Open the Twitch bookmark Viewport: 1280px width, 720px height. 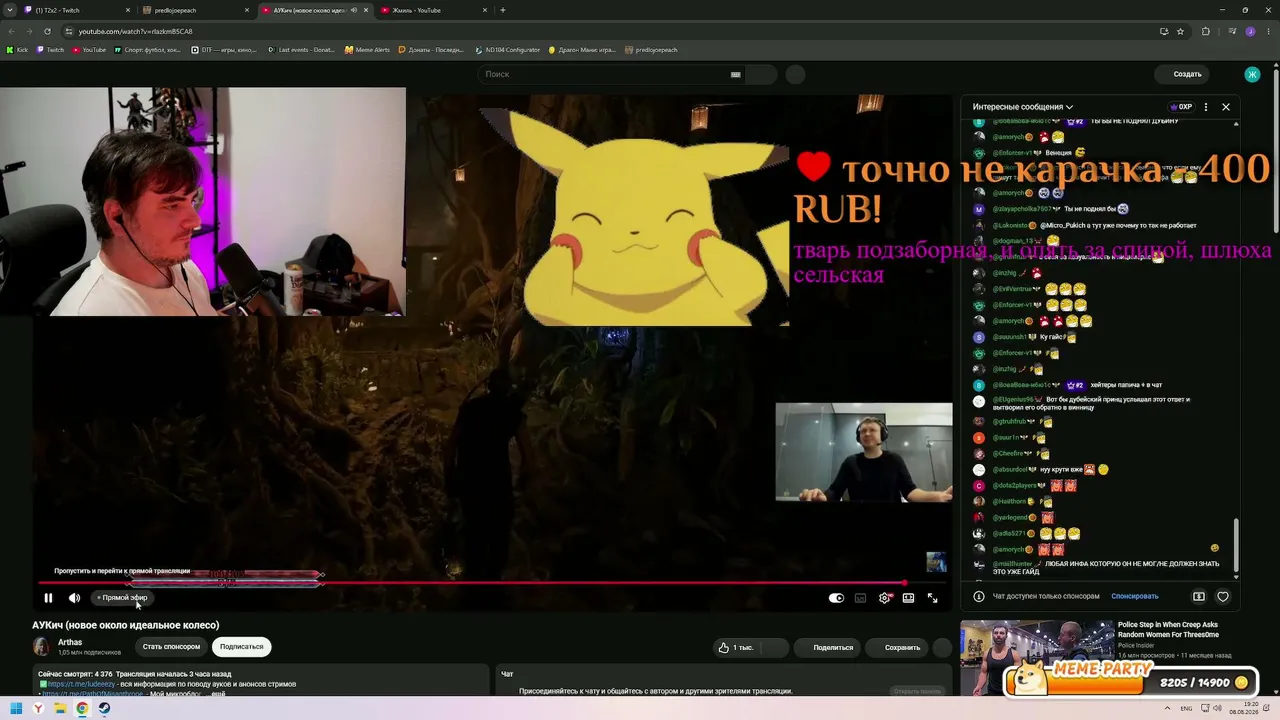coord(50,50)
